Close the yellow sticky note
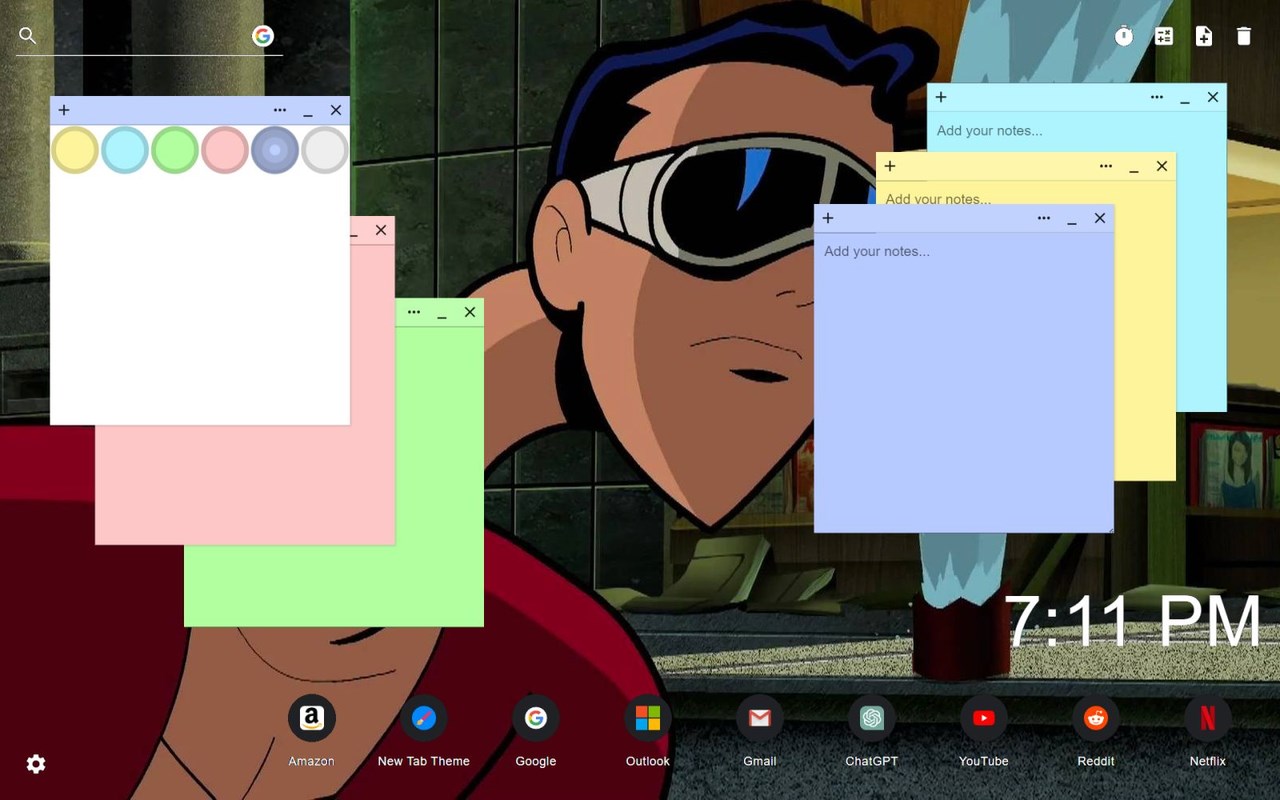The height and width of the screenshot is (800, 1280). pos(1162,166)
